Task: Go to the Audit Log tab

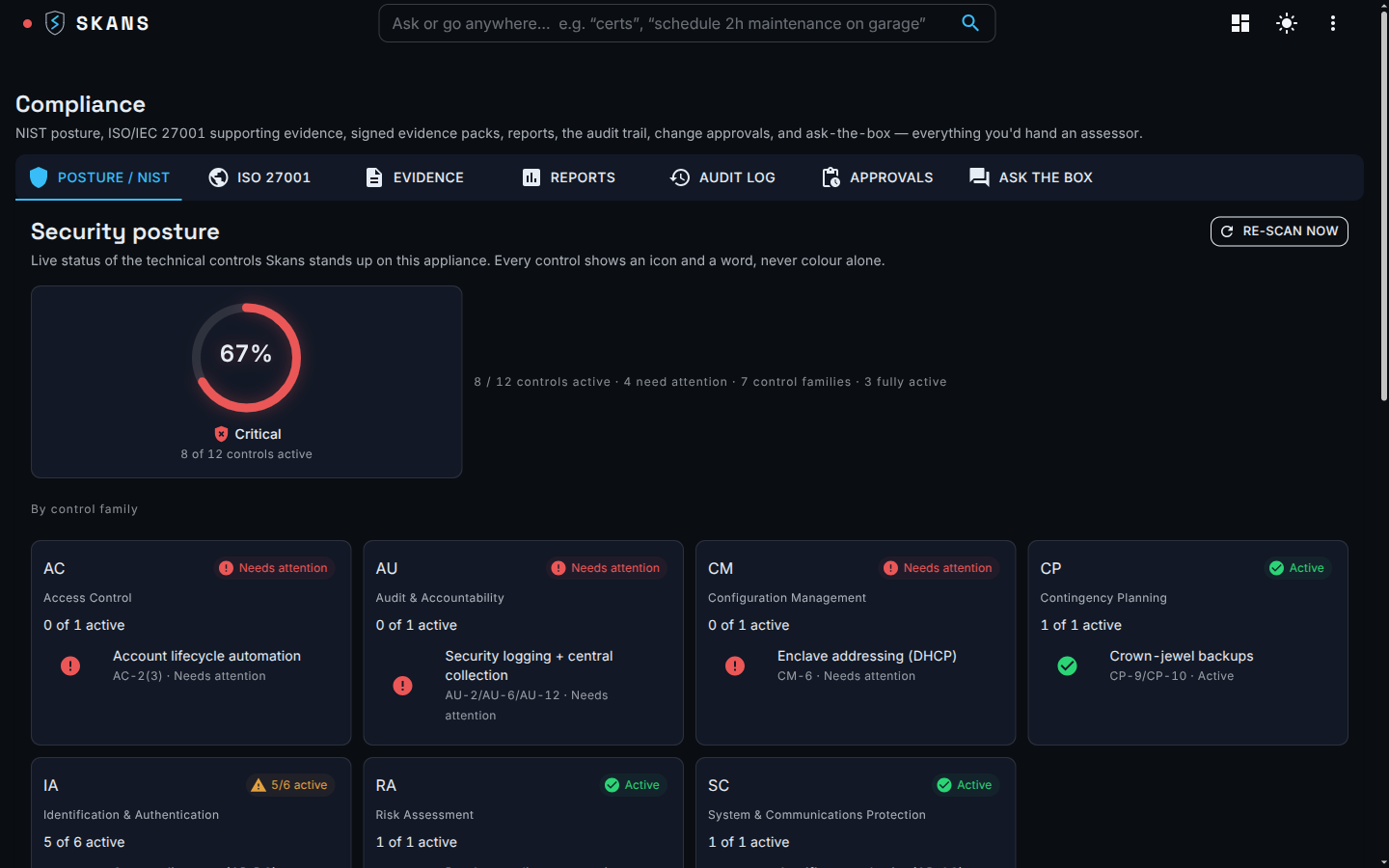Action: [x=722, y=177]
